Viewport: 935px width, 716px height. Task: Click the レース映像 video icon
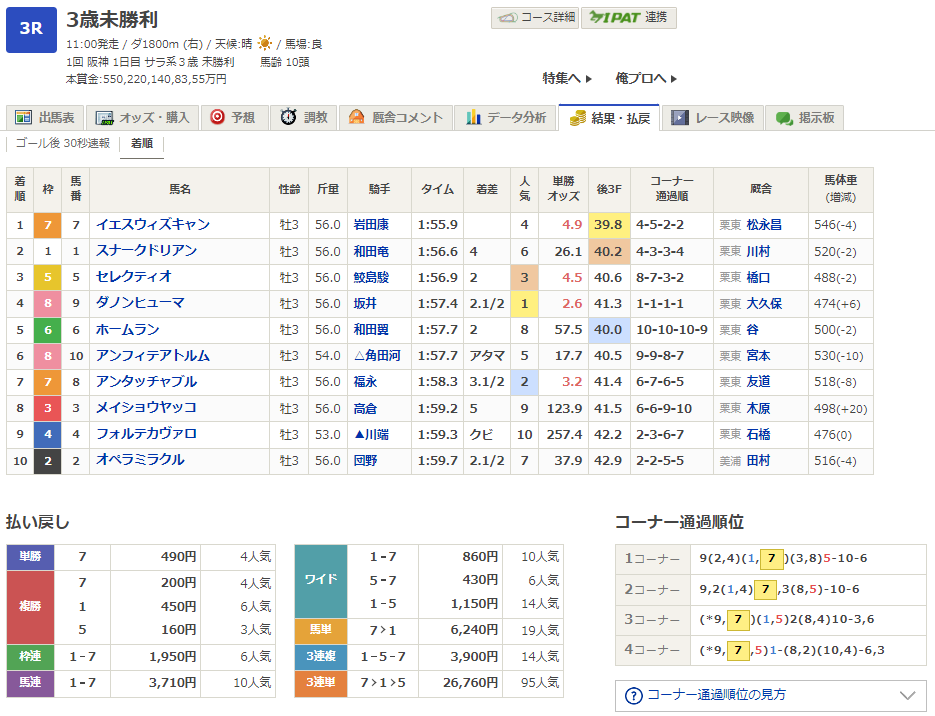(680, 118)
